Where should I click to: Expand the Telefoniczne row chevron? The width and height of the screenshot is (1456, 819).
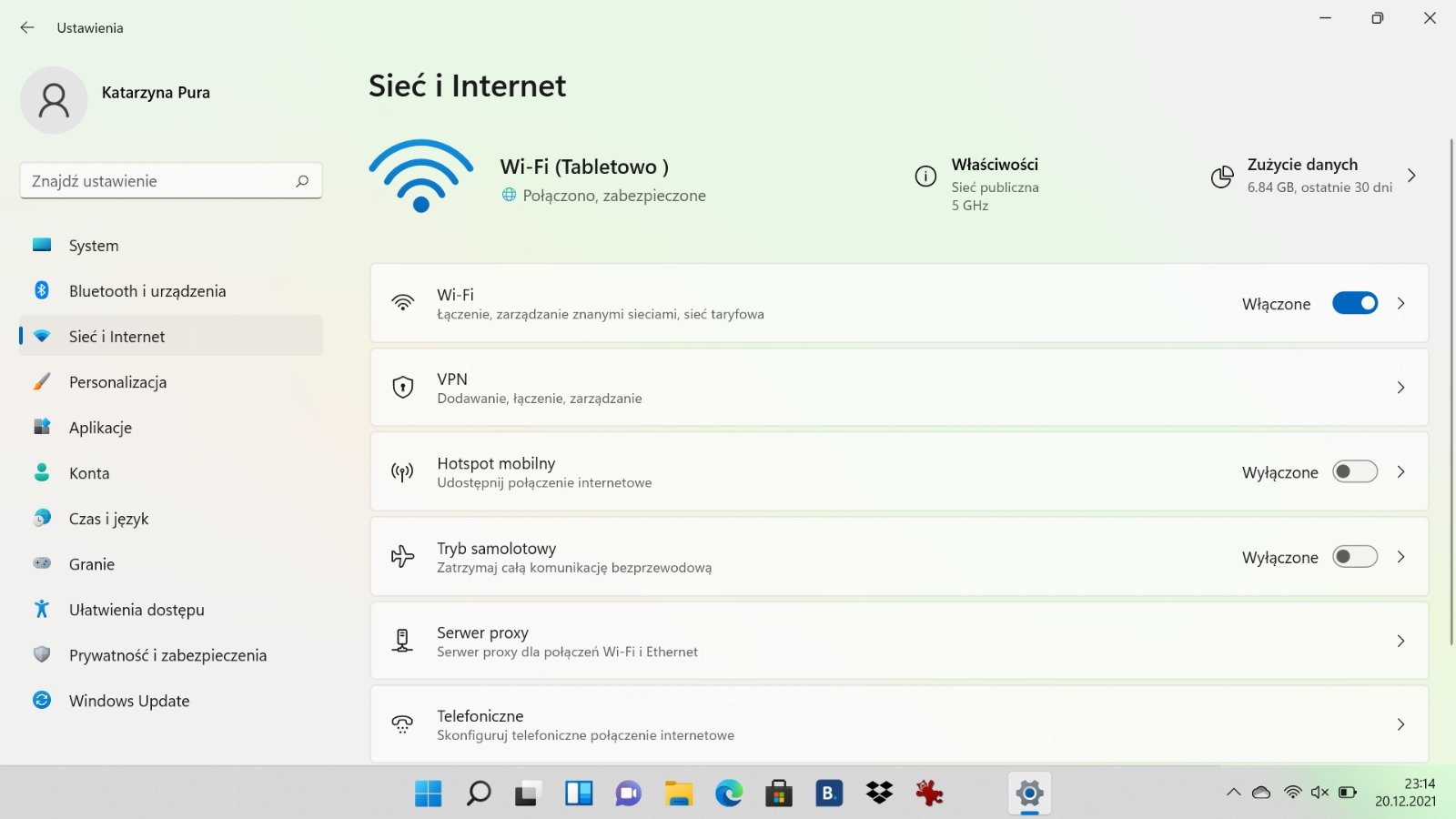1400,724
